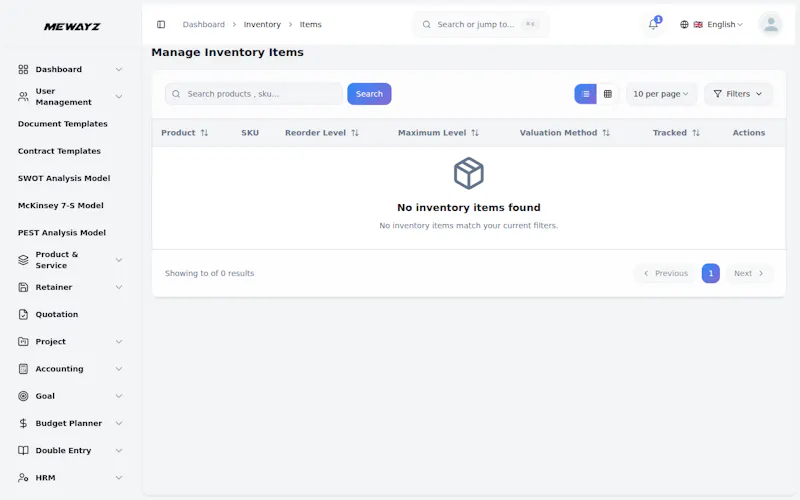Screen dimensions: 800x500
Task: Sort by Maximum Level arrows
Action: [474, 133]
